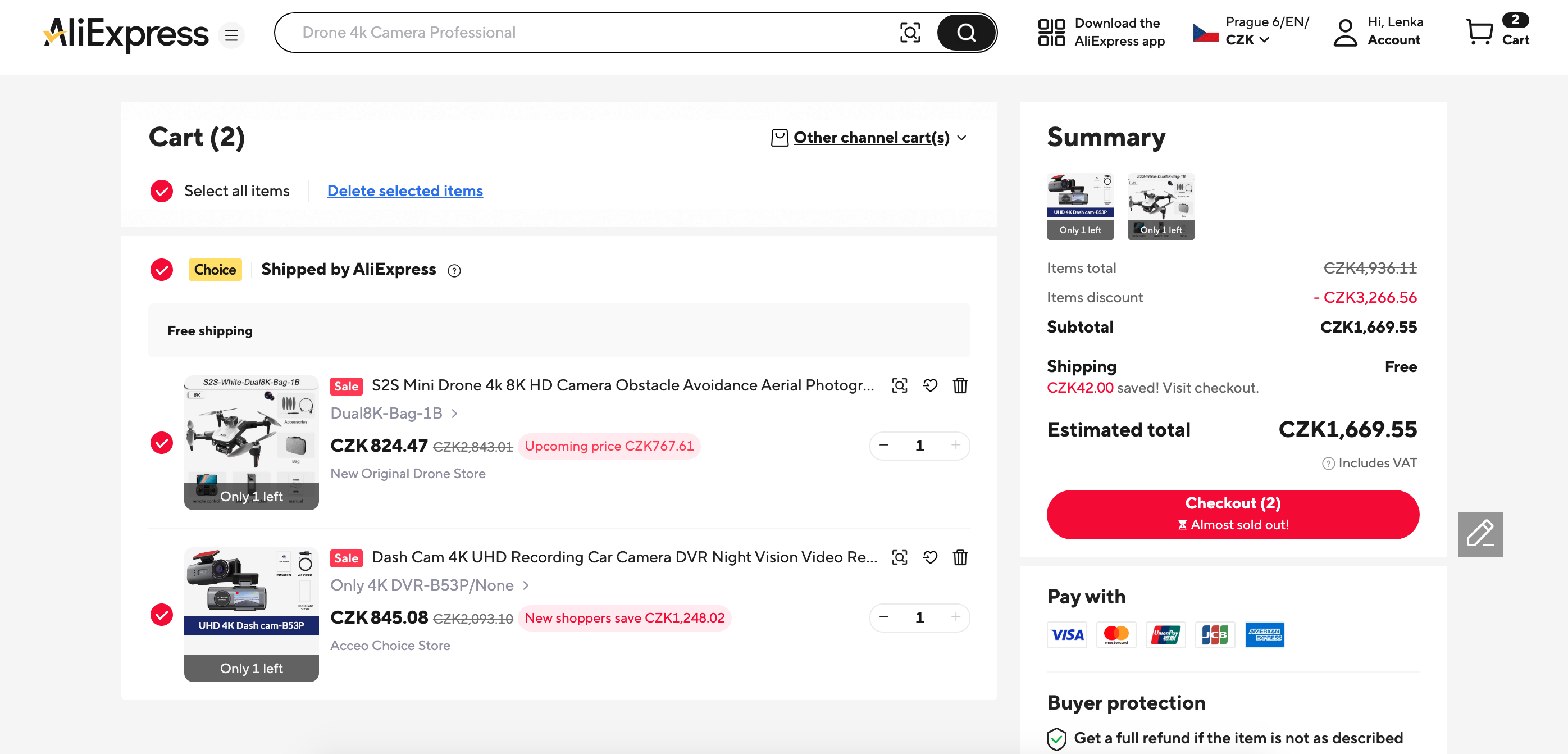Viewport: 1568px width, 754px height.
Task: Open the shopping cart icon in the header
Action: click(x=1479, y=31)
